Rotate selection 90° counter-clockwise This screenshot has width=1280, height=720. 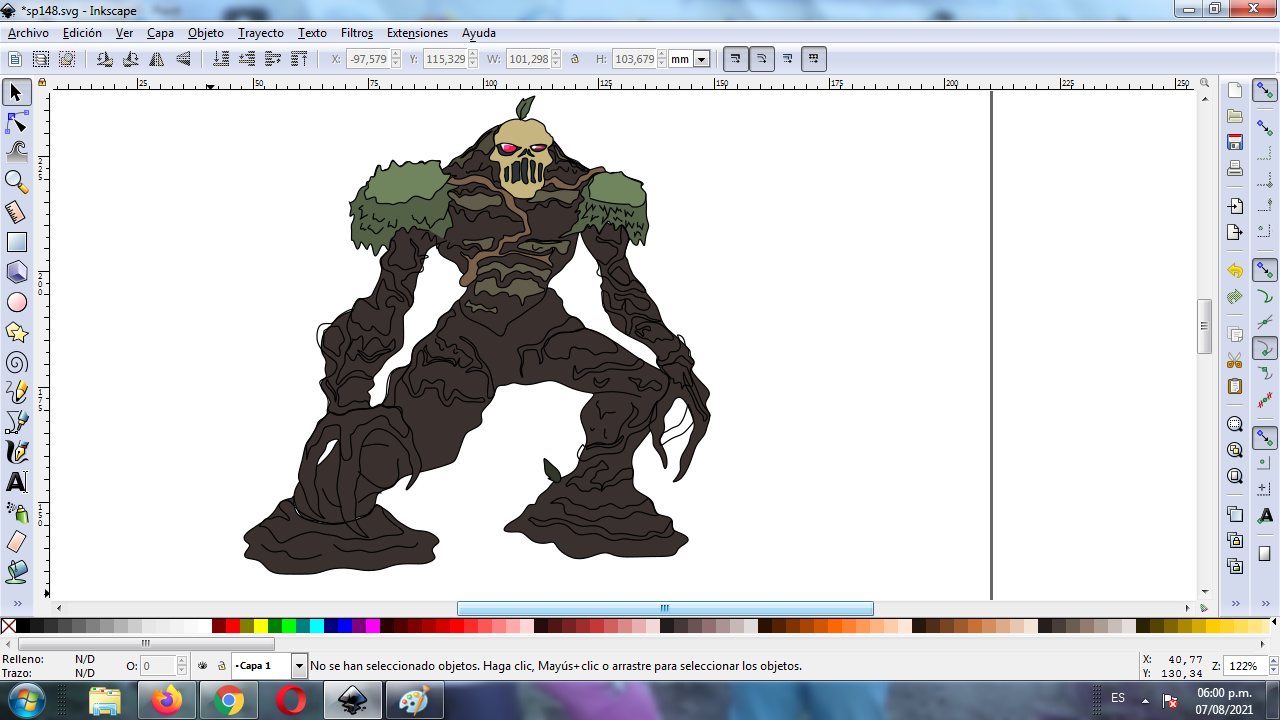tap(104, 59)
